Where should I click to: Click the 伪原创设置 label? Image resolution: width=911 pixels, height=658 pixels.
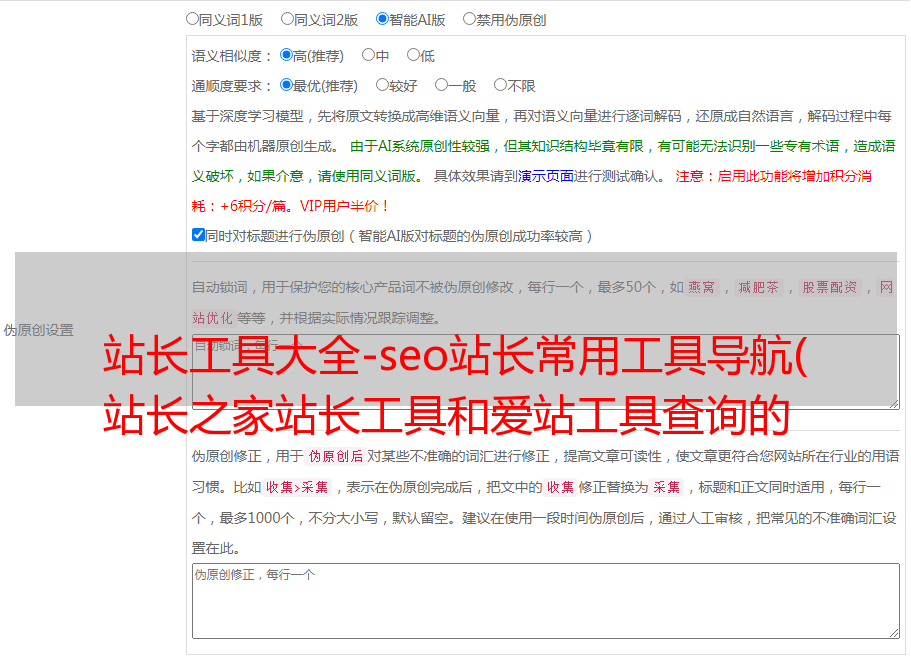click(x=38, y=330)
